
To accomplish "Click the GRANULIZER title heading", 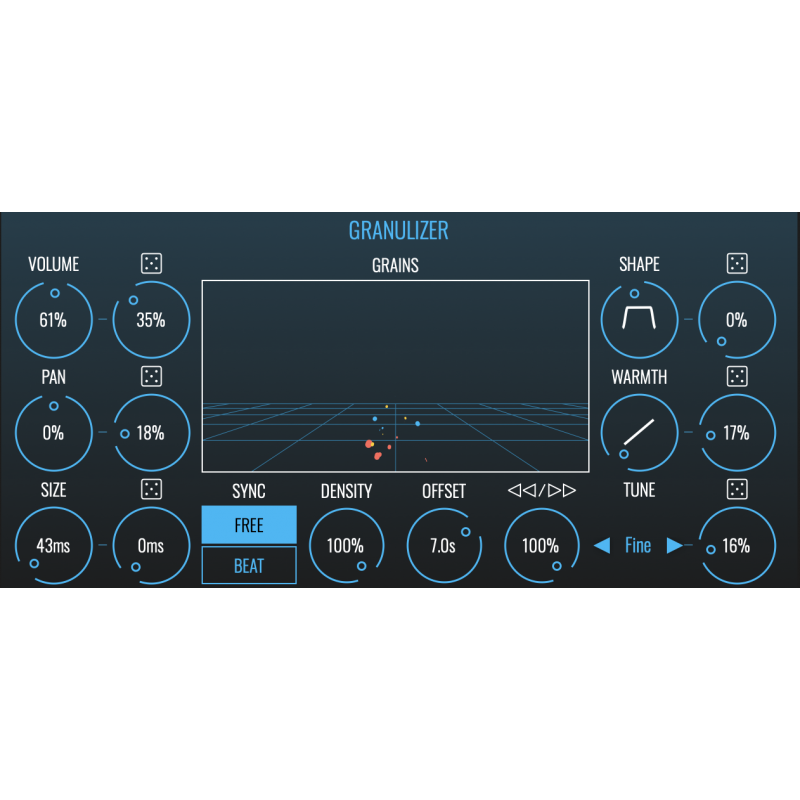I will coord(398,231).
